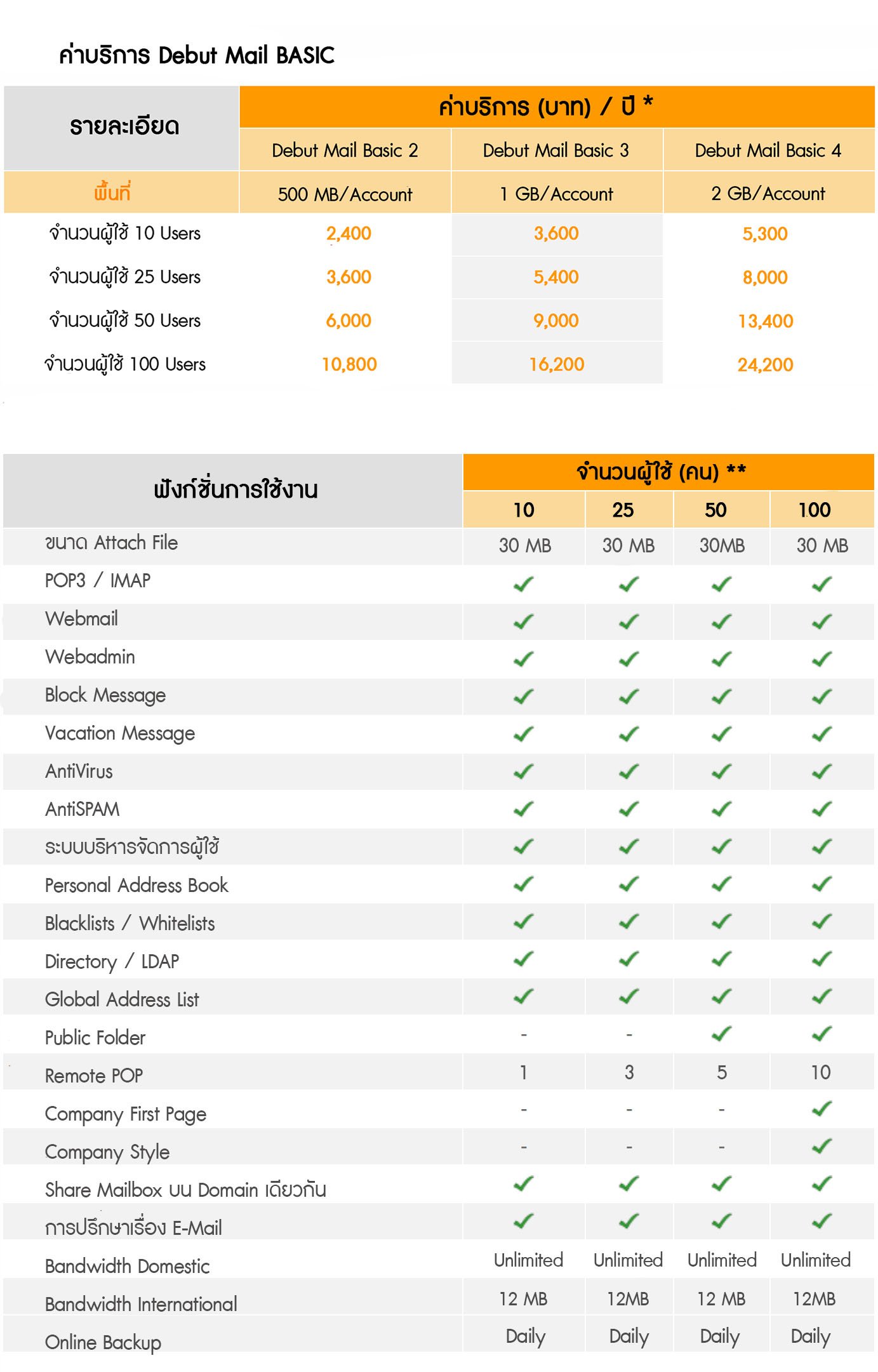This screenshot has height=1372, width=878.
Task: Click the Company Style checkmark under 100 users
Action: click(821, 1147)
